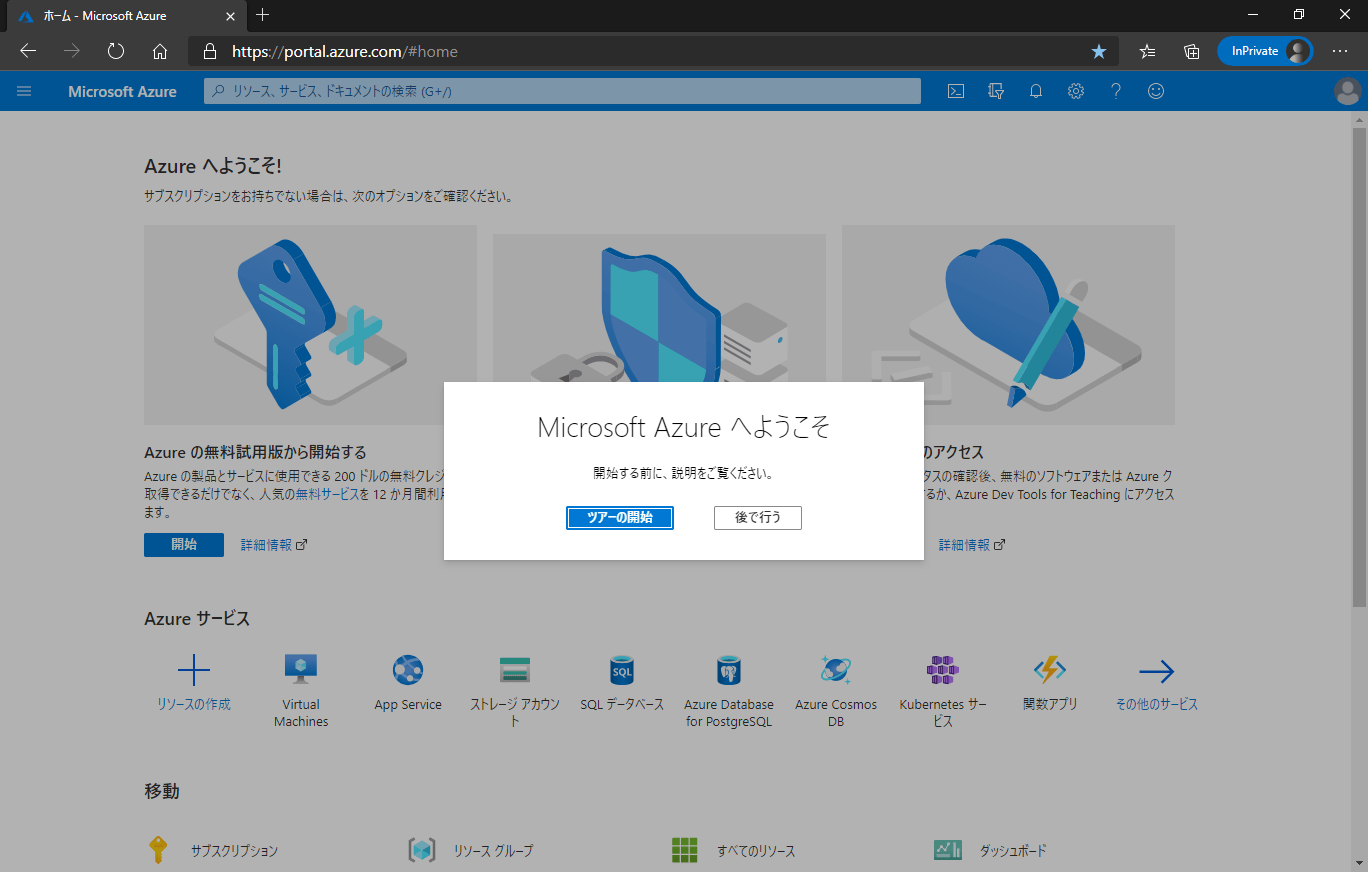
Task: Open the browser settings ellipsis menu
Action: [1340, 51]
